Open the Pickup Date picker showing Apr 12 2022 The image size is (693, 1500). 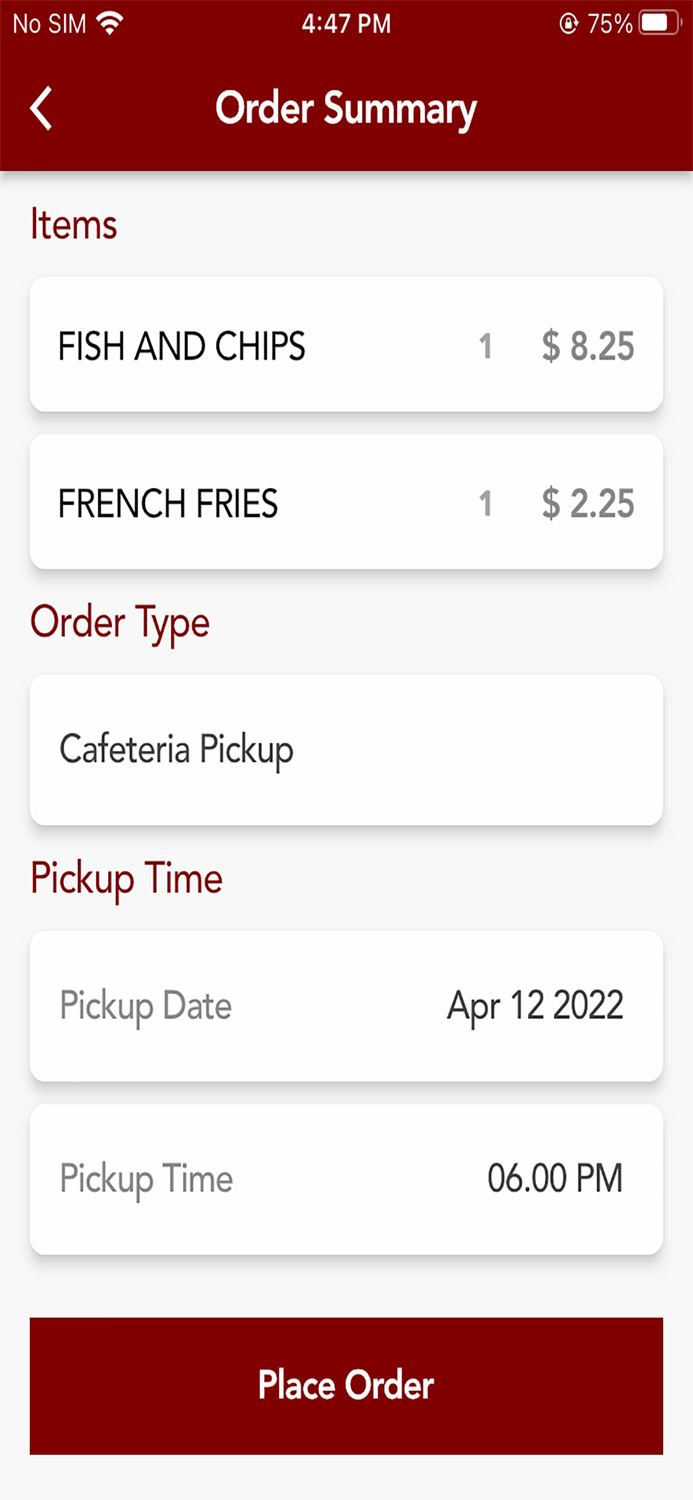point(346,1006)
